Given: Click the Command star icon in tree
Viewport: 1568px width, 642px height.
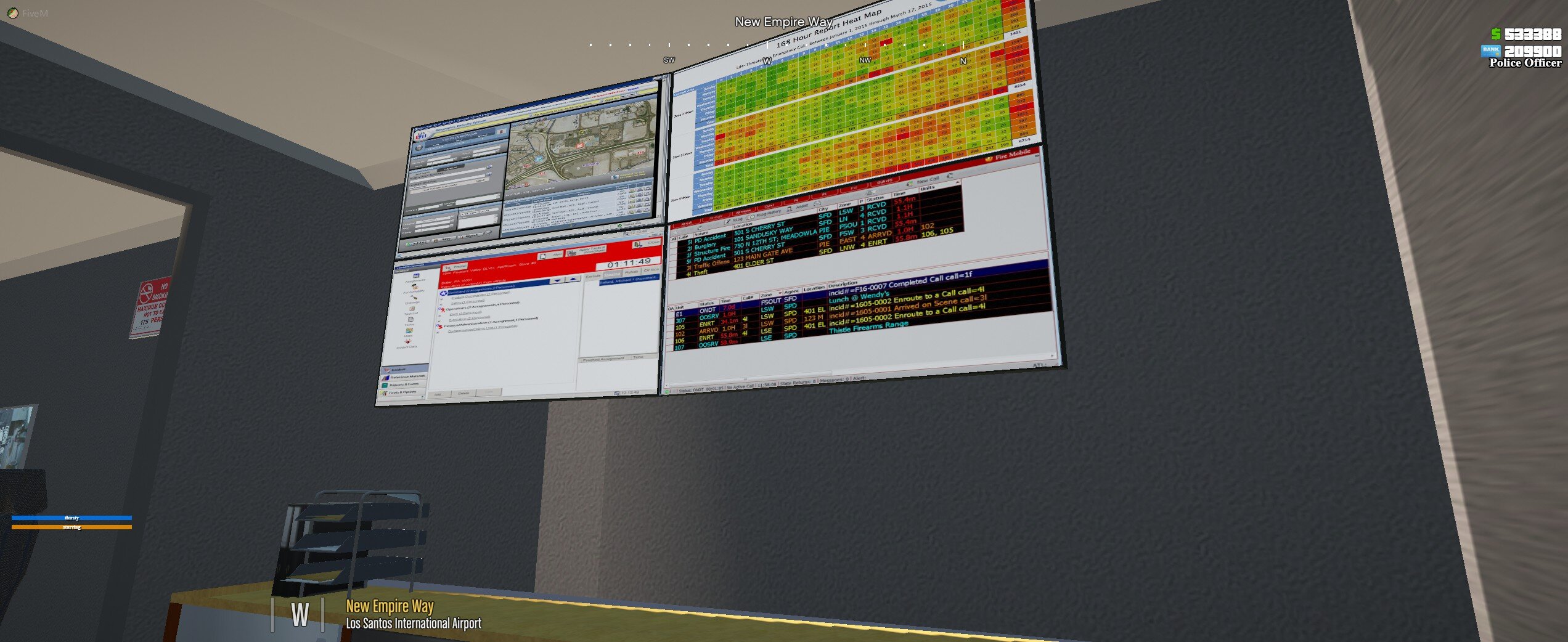Looking at the screenshot, I should point(443,293).
